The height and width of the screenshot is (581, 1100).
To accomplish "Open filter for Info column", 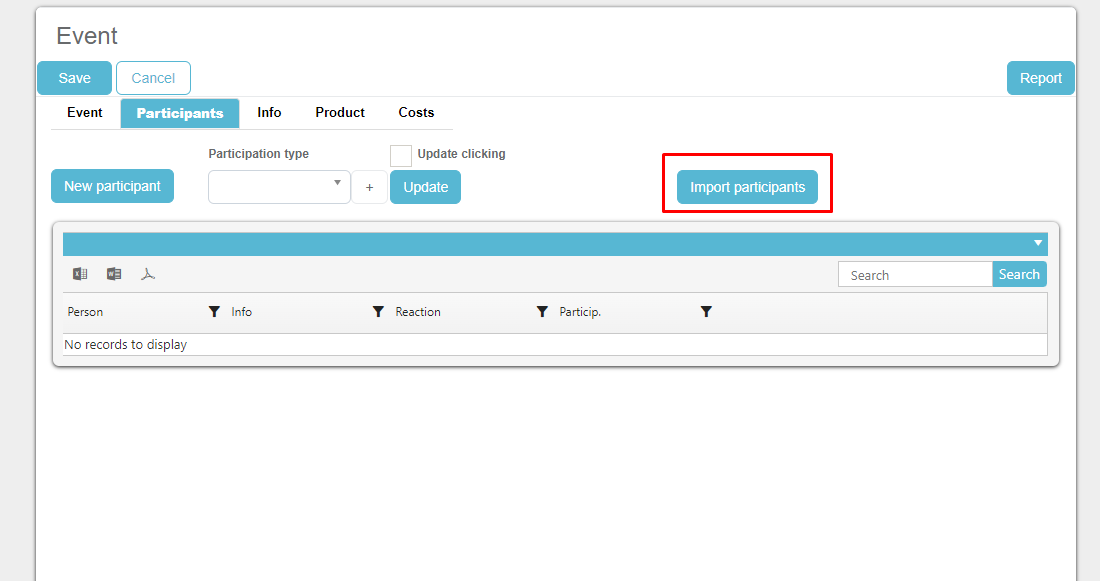I will [378, 312].
